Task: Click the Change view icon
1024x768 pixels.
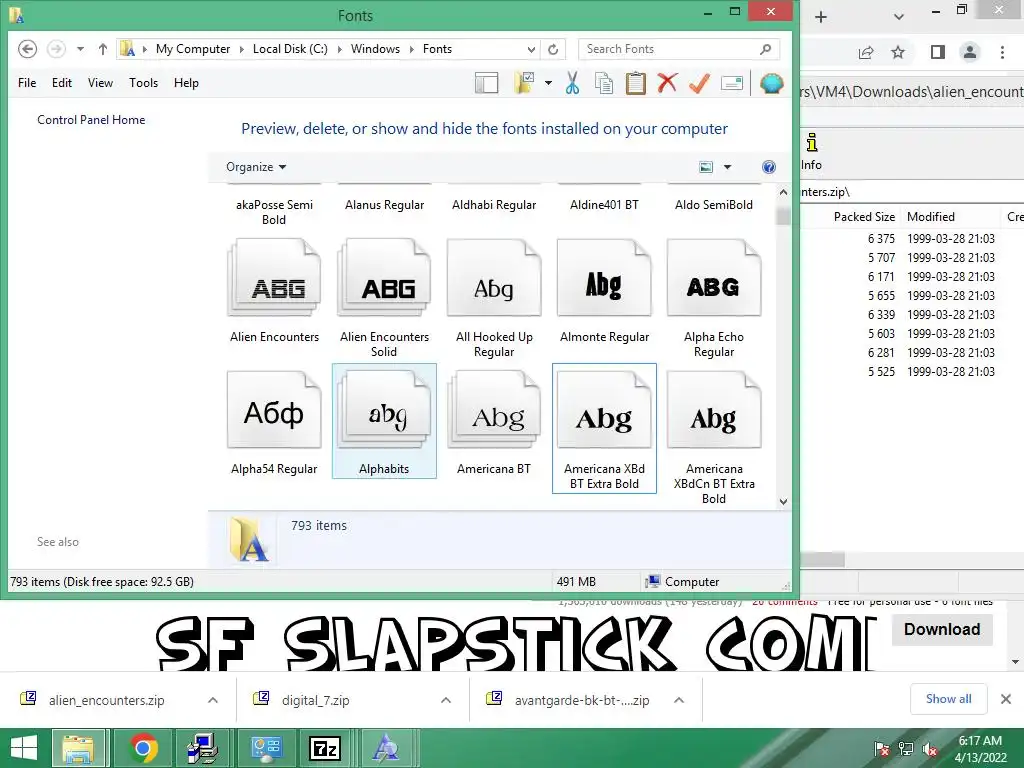Action: [706, 167]
